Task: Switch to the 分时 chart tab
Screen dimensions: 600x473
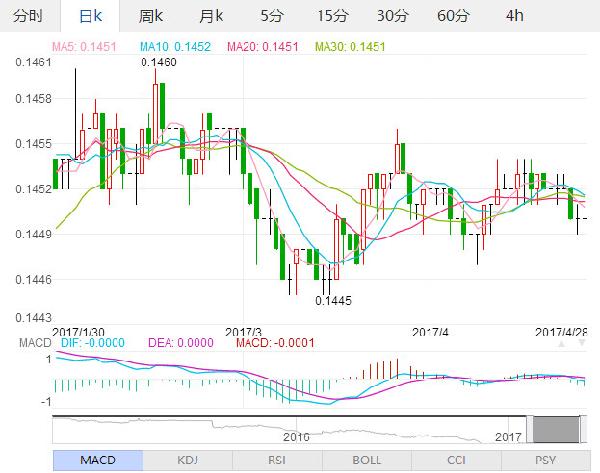Action: (x=30, y=16)
